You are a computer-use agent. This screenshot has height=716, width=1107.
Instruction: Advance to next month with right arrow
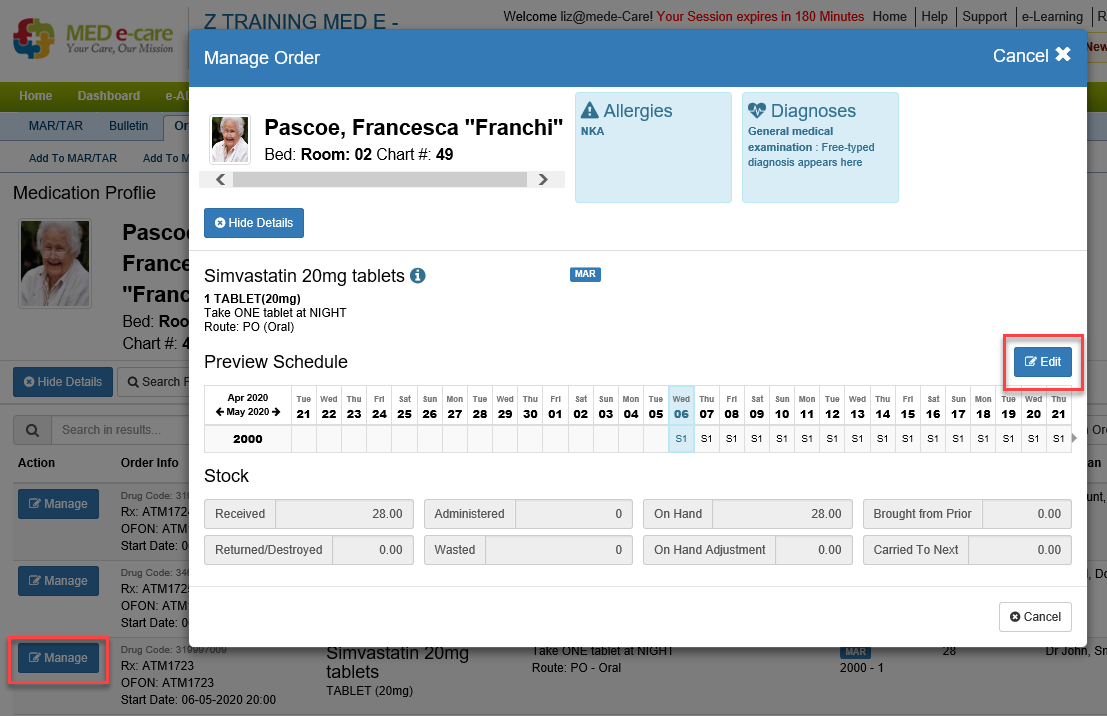coord(276,412)
